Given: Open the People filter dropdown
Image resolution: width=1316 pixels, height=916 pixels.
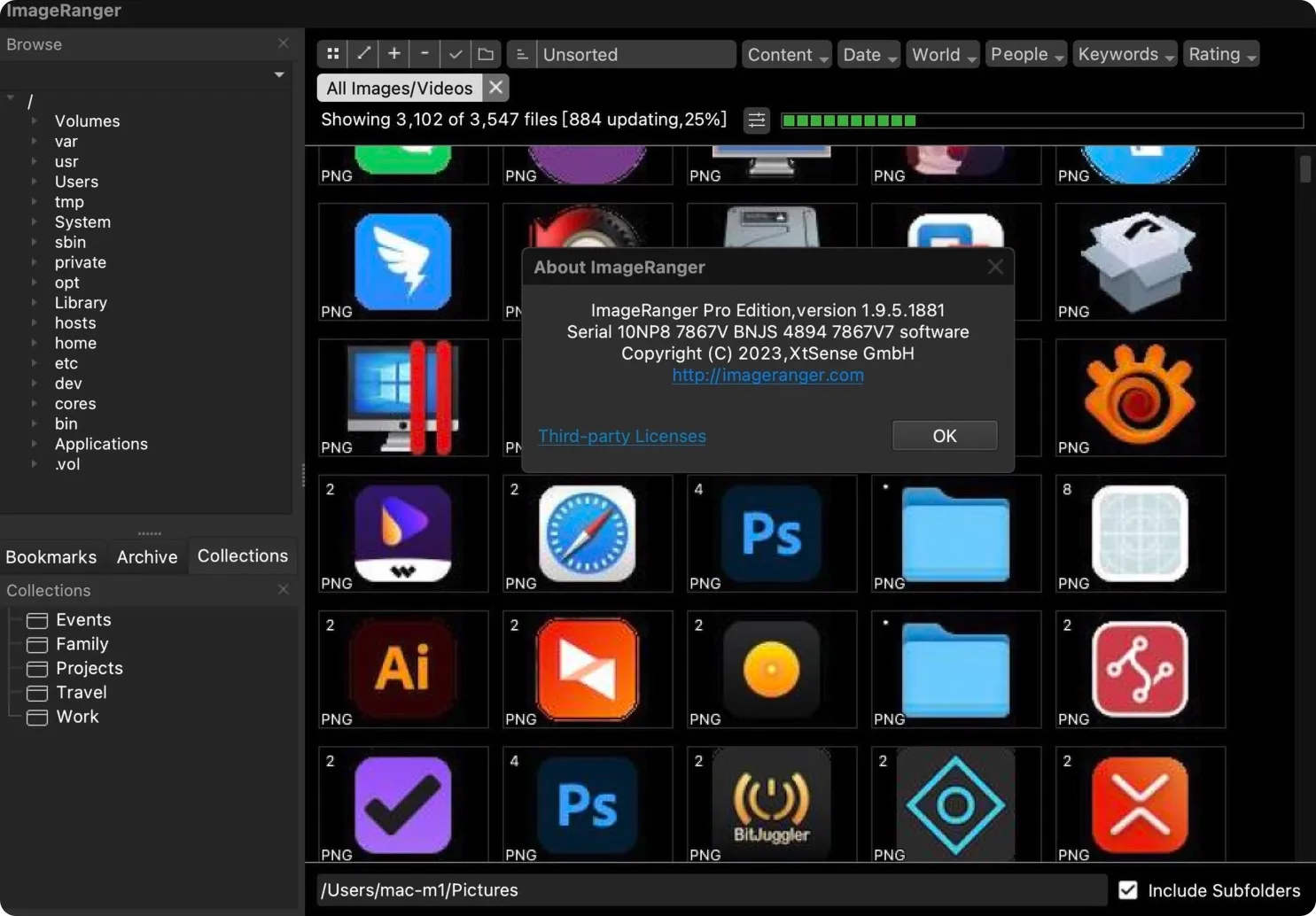Looking at the screenshot, I should [1026, 54].
